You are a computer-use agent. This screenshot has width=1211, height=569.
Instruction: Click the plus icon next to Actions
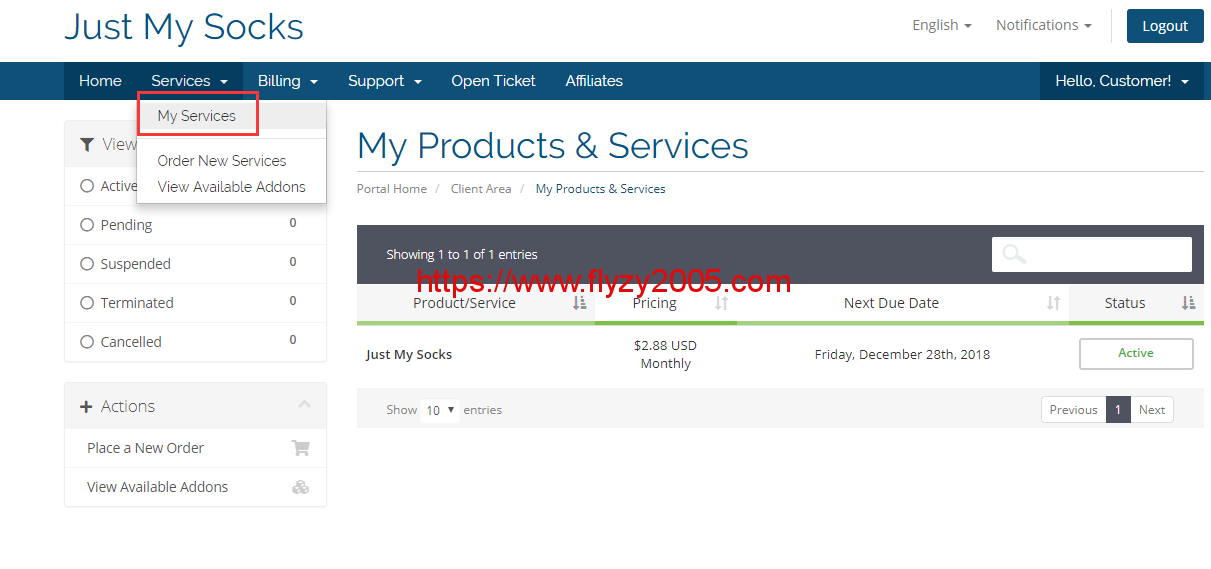(86, 407)
